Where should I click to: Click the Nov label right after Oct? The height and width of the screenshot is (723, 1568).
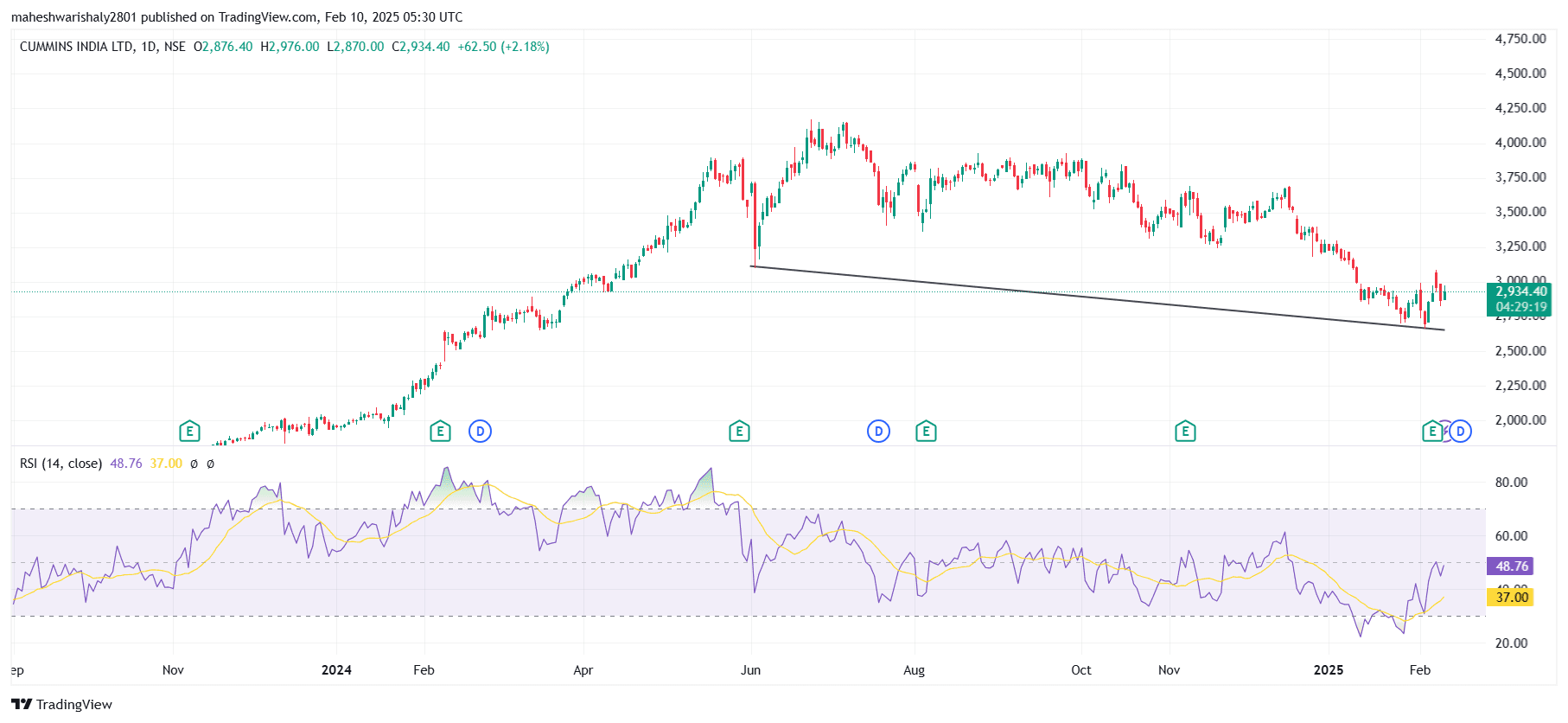coord(1170,670)
